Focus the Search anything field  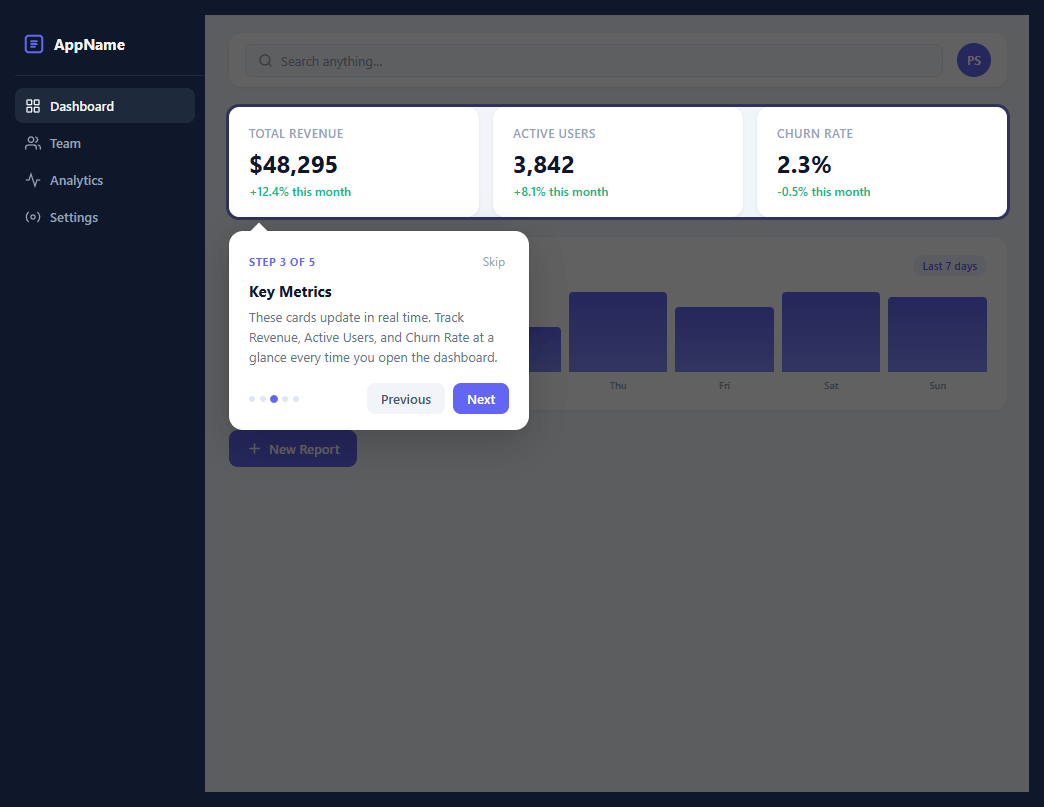[x=594, y=61]
